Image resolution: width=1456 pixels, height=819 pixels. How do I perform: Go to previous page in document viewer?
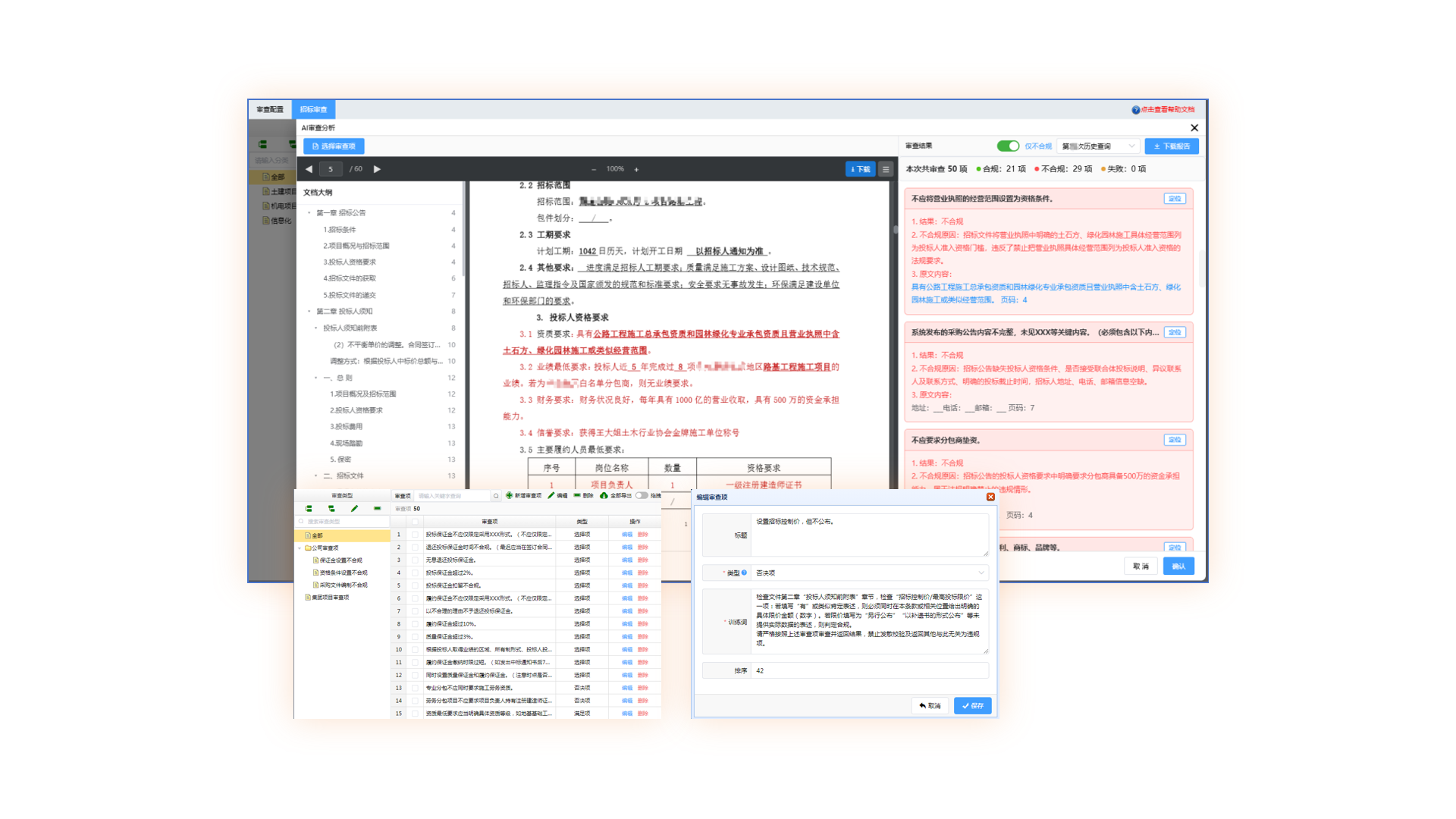click(x=309, y=169)
